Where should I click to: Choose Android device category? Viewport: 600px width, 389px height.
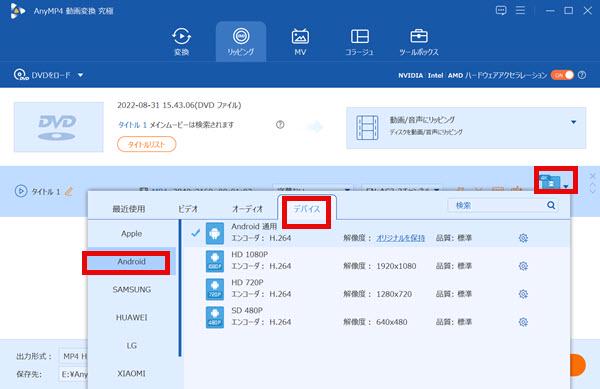(x=132, y=262)
